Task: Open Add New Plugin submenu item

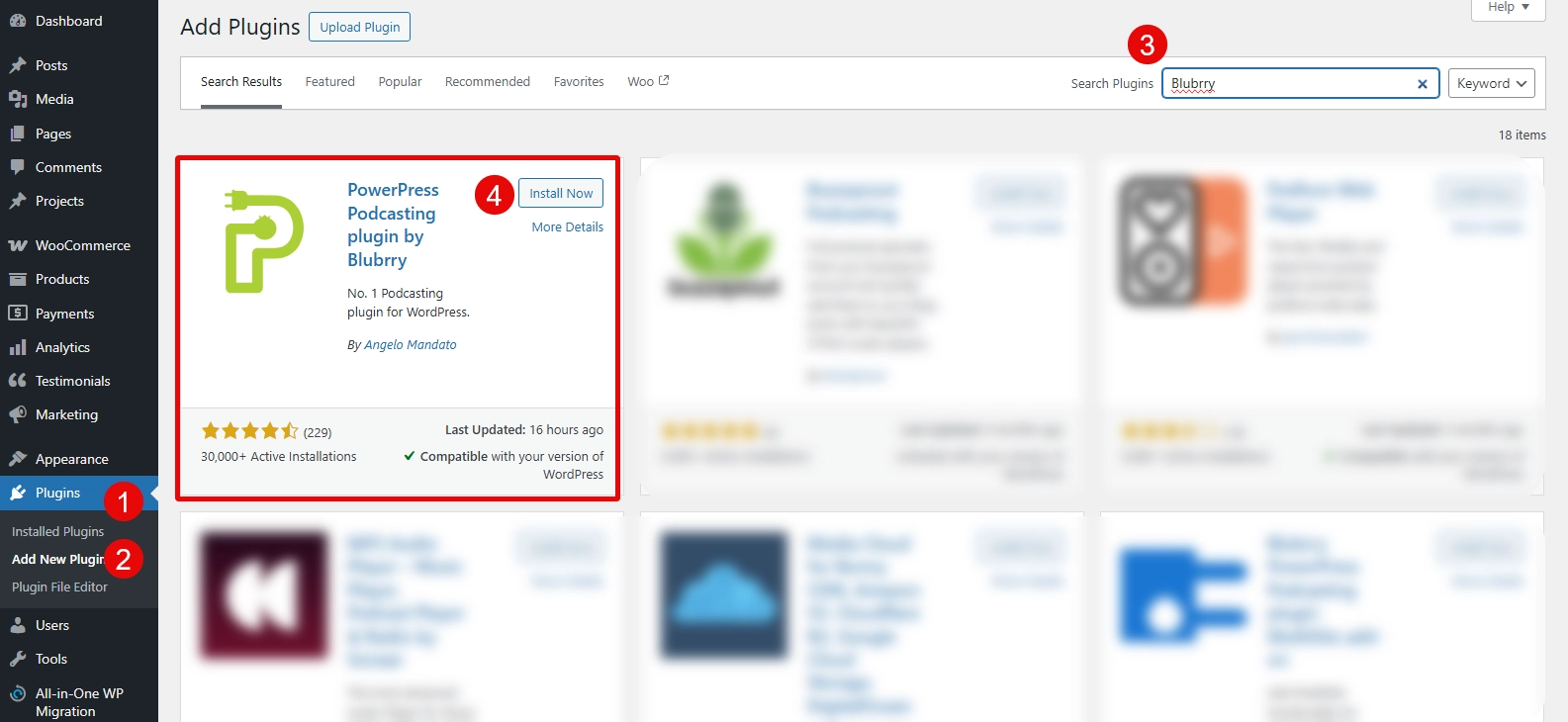Action: click(x=58, y=559)
